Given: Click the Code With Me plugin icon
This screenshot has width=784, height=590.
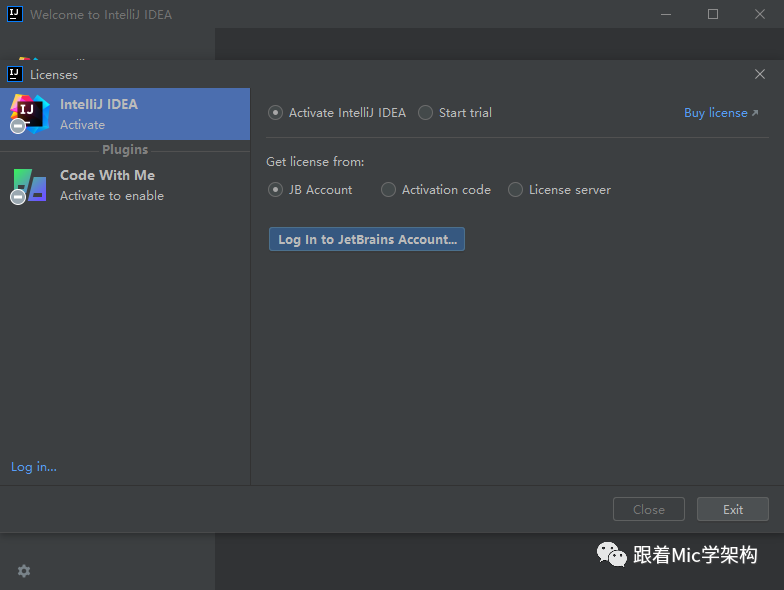Looking at the screenshot, I should click(30, 186).
